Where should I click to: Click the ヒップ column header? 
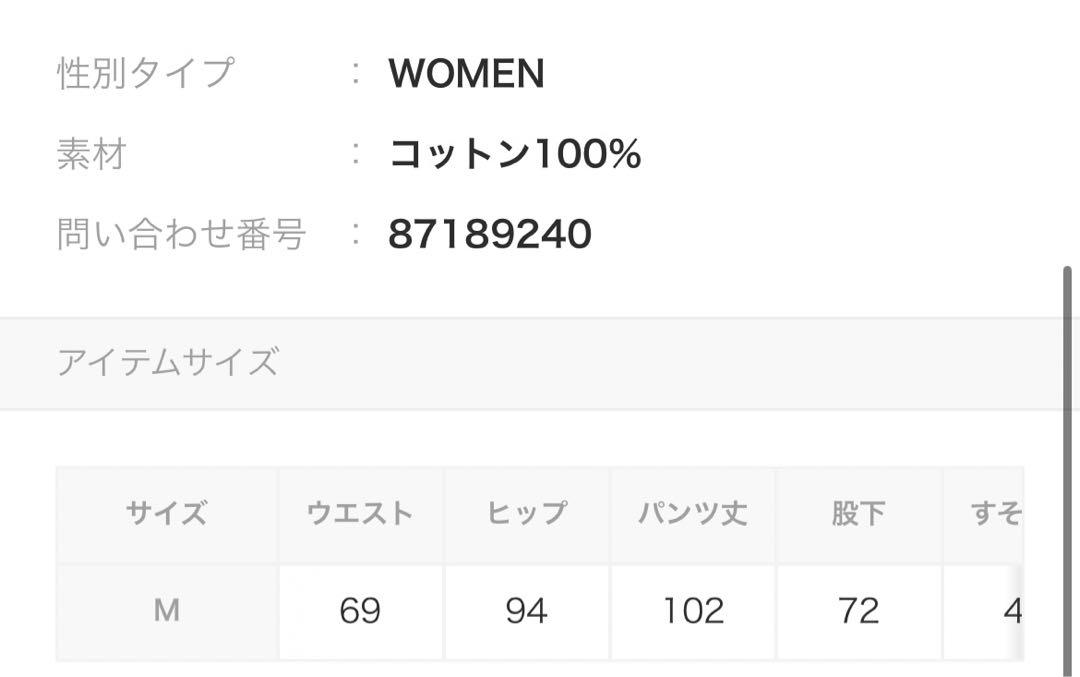(527, 514)
